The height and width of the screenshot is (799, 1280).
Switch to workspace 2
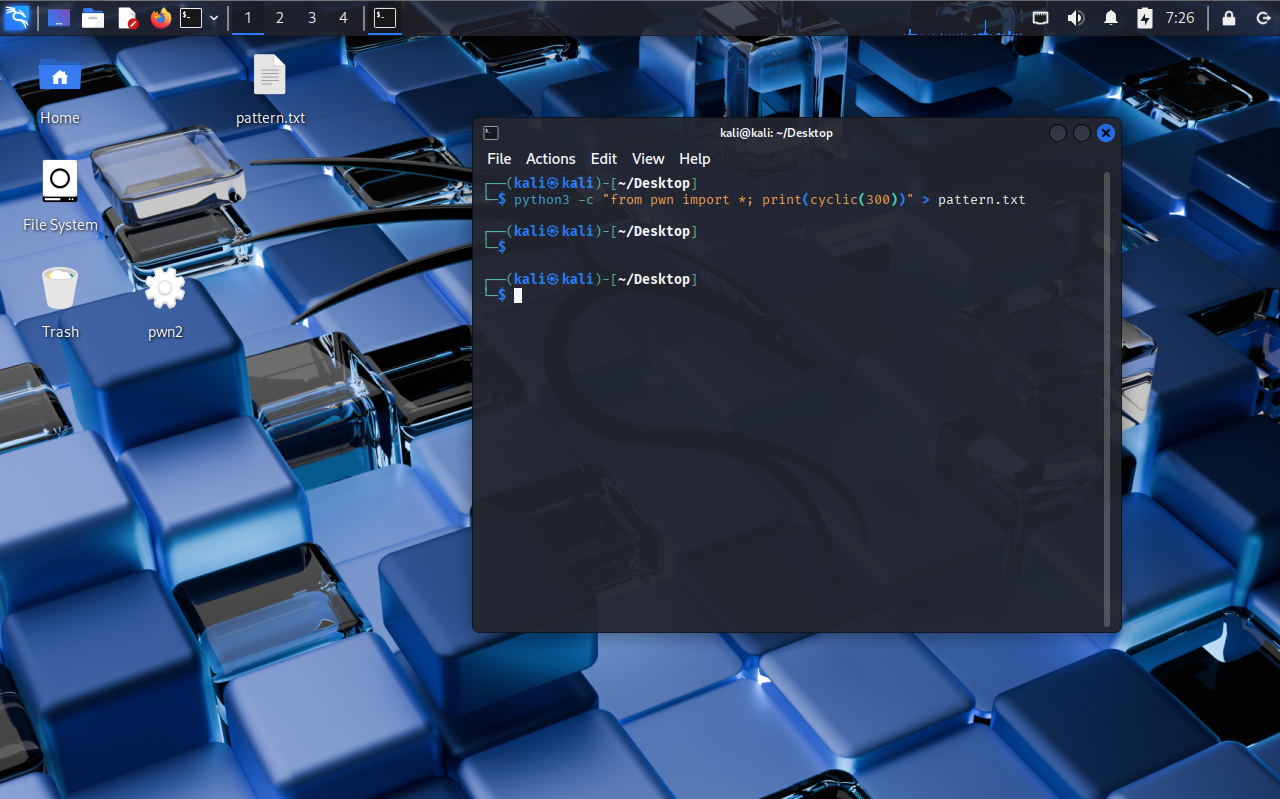coord(280,18)
